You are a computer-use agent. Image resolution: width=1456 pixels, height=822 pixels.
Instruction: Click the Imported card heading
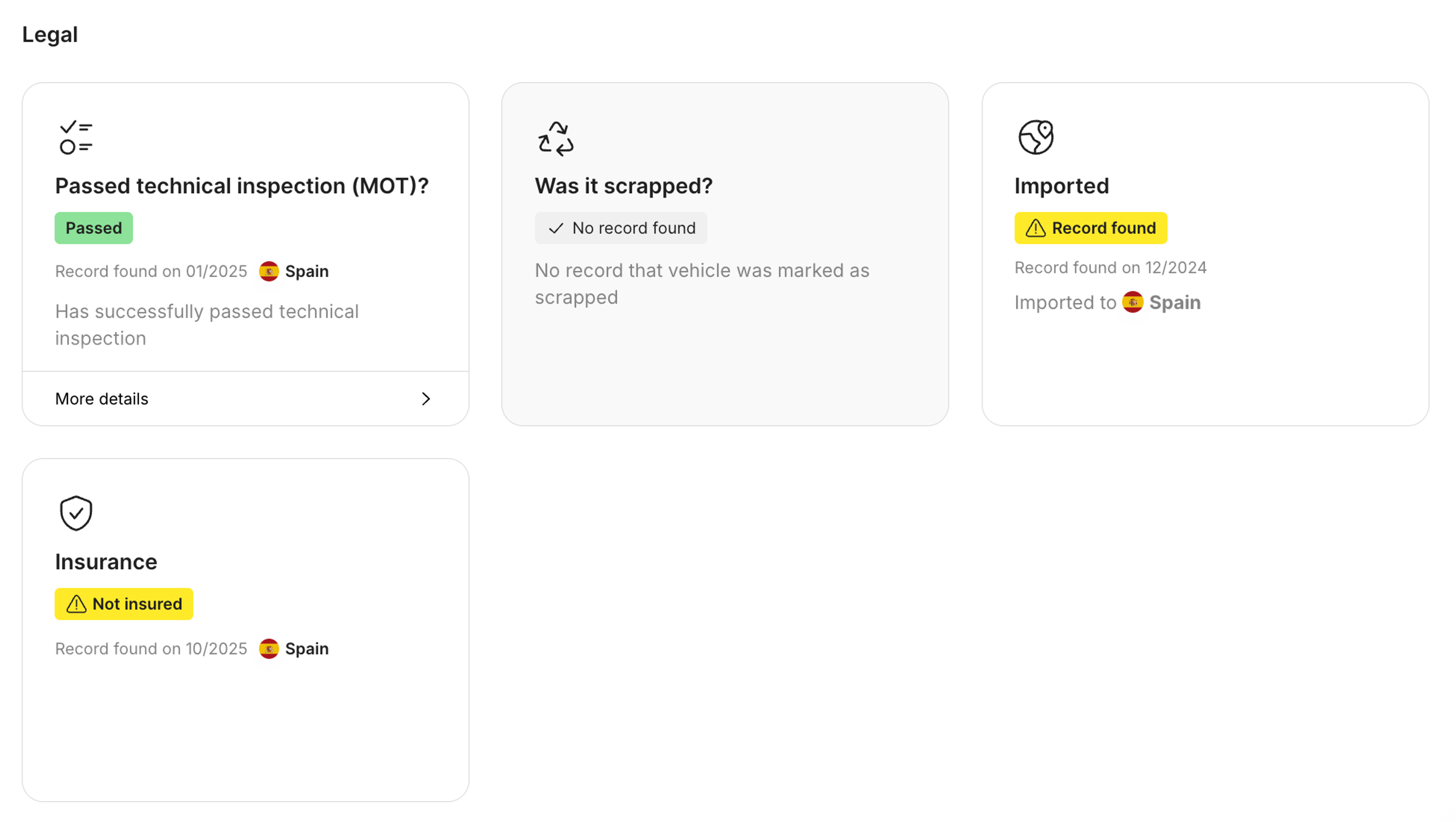click(x=1062, y=186)
